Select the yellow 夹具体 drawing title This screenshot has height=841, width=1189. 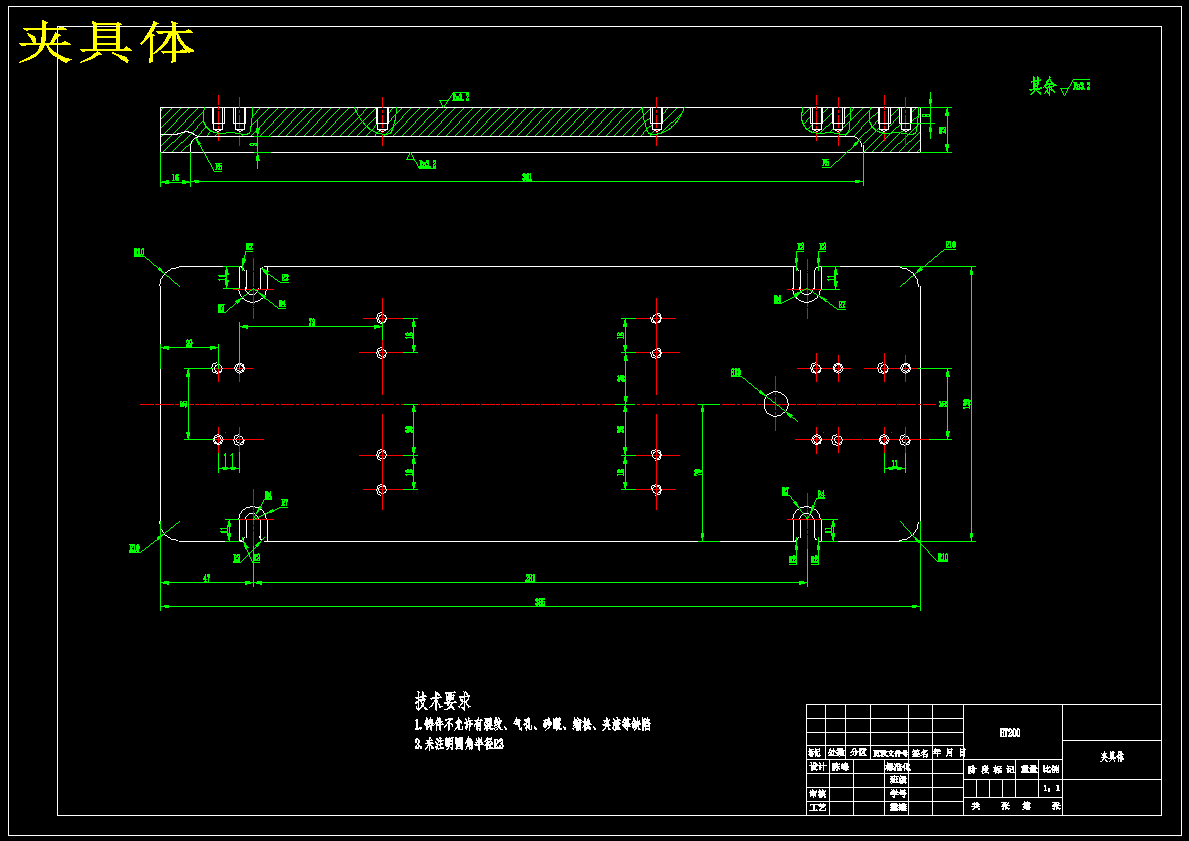(x=106, y=43)
